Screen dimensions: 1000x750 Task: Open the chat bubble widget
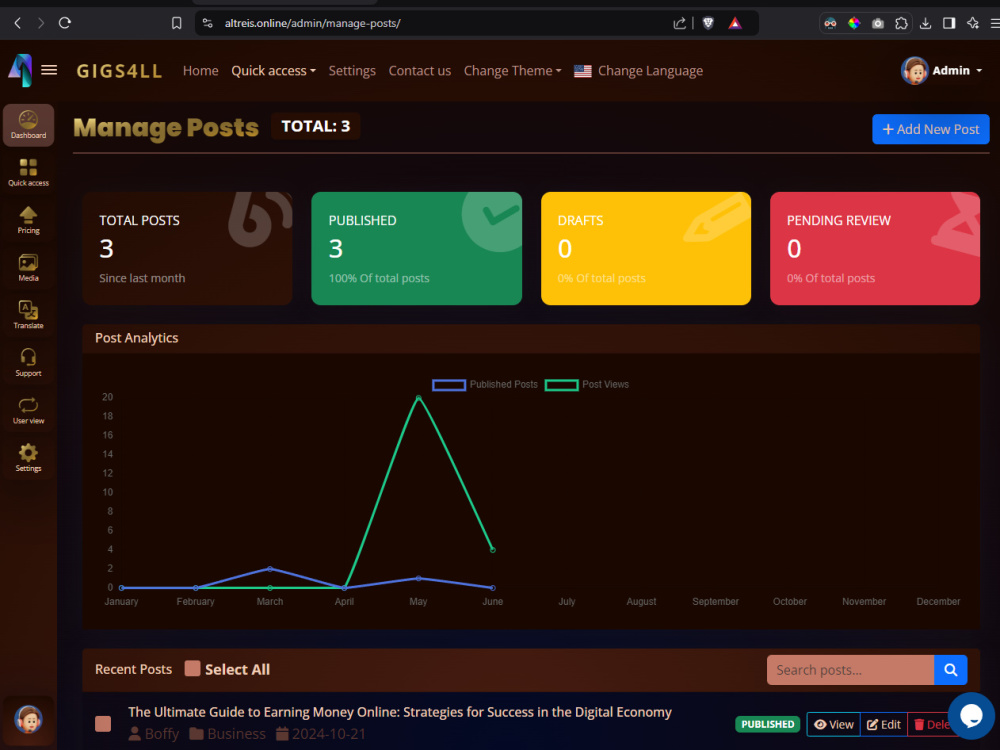[x=971, y=716]
